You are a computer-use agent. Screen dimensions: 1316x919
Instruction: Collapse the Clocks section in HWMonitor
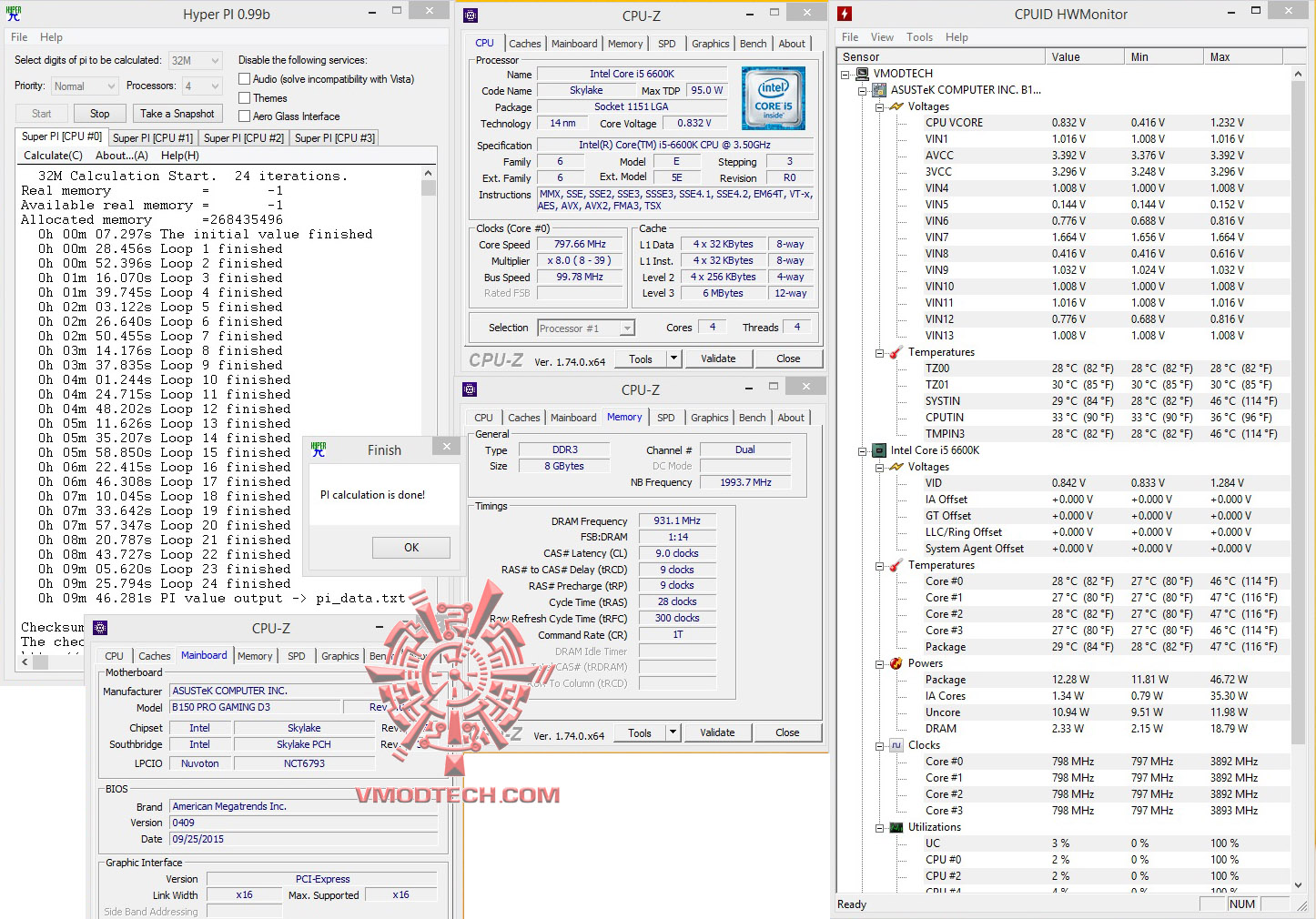(879, 745)
